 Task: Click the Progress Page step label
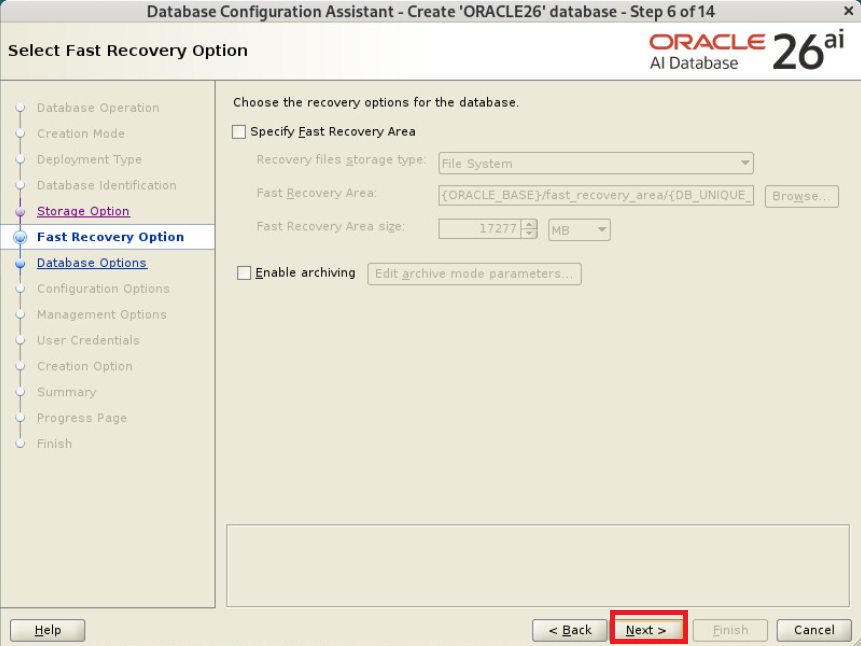(x=82, y=417)
